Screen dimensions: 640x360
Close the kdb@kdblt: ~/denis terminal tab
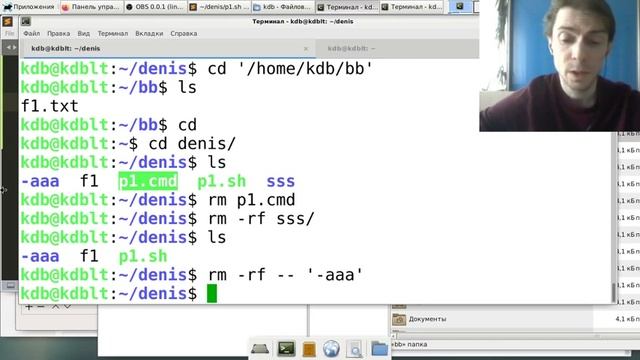pyautogui.click(x=306, y=49)
